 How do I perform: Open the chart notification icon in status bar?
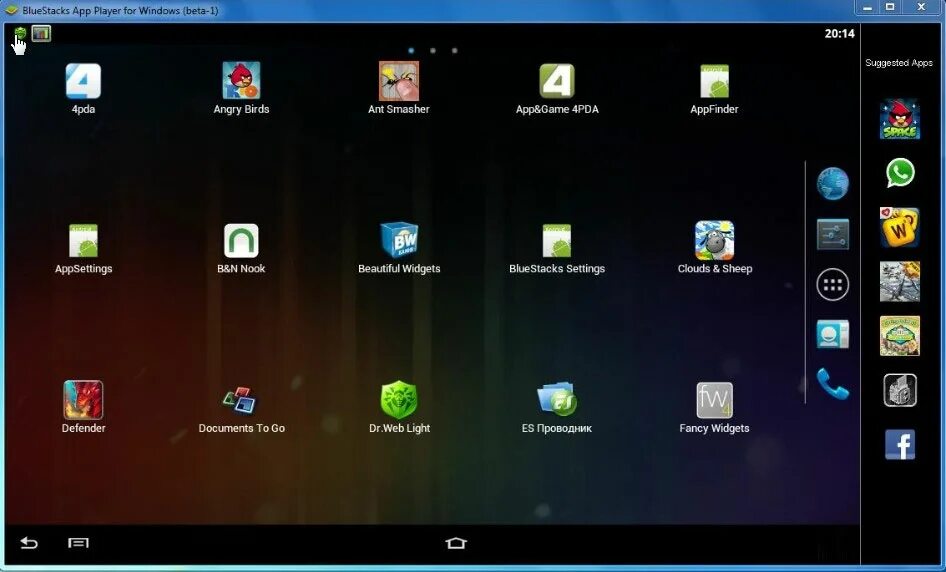click(41, 33)
